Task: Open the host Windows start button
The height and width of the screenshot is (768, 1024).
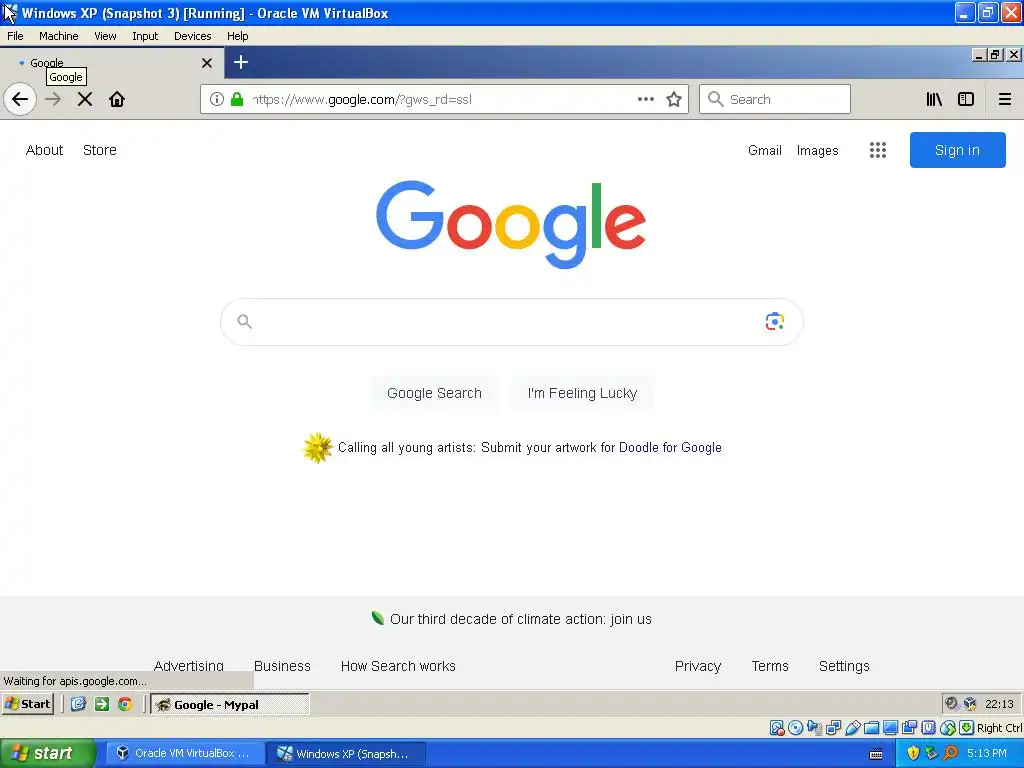Action: pyautogui.click(x=48, y=753)
